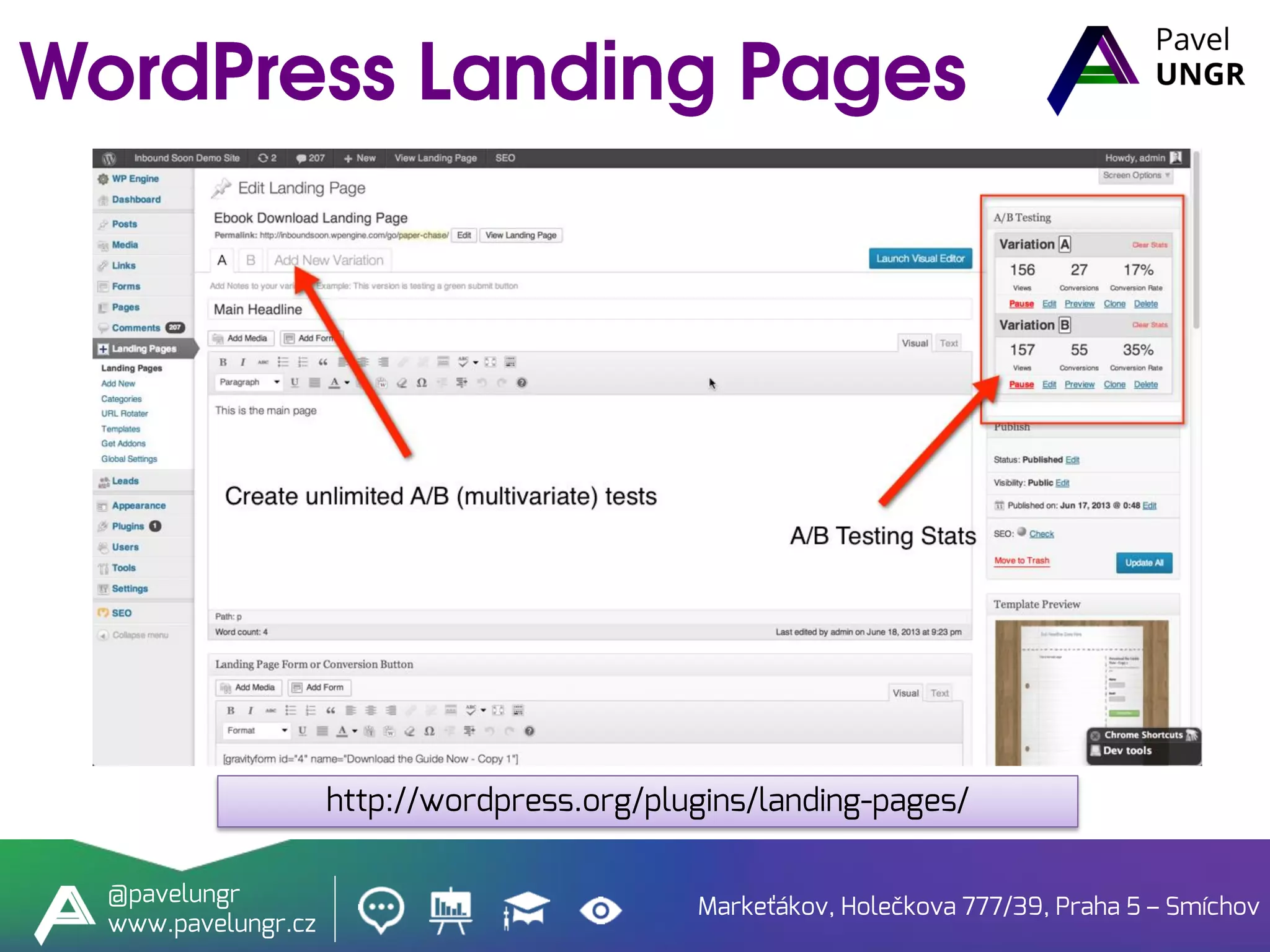Insert blockquote in the main content editor

(x=323, y=362)
